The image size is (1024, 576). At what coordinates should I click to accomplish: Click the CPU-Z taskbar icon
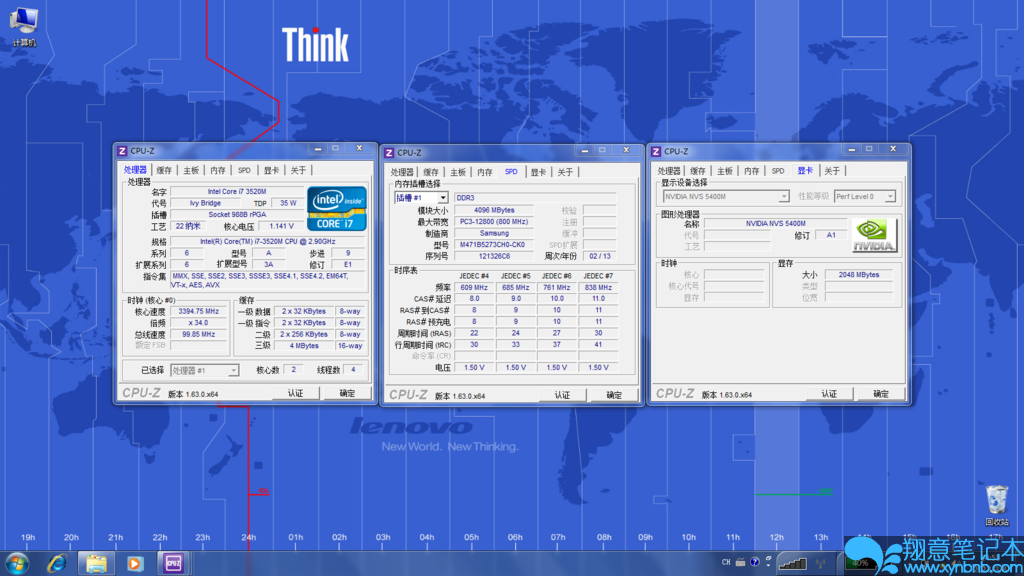click(x=173, y=563)
